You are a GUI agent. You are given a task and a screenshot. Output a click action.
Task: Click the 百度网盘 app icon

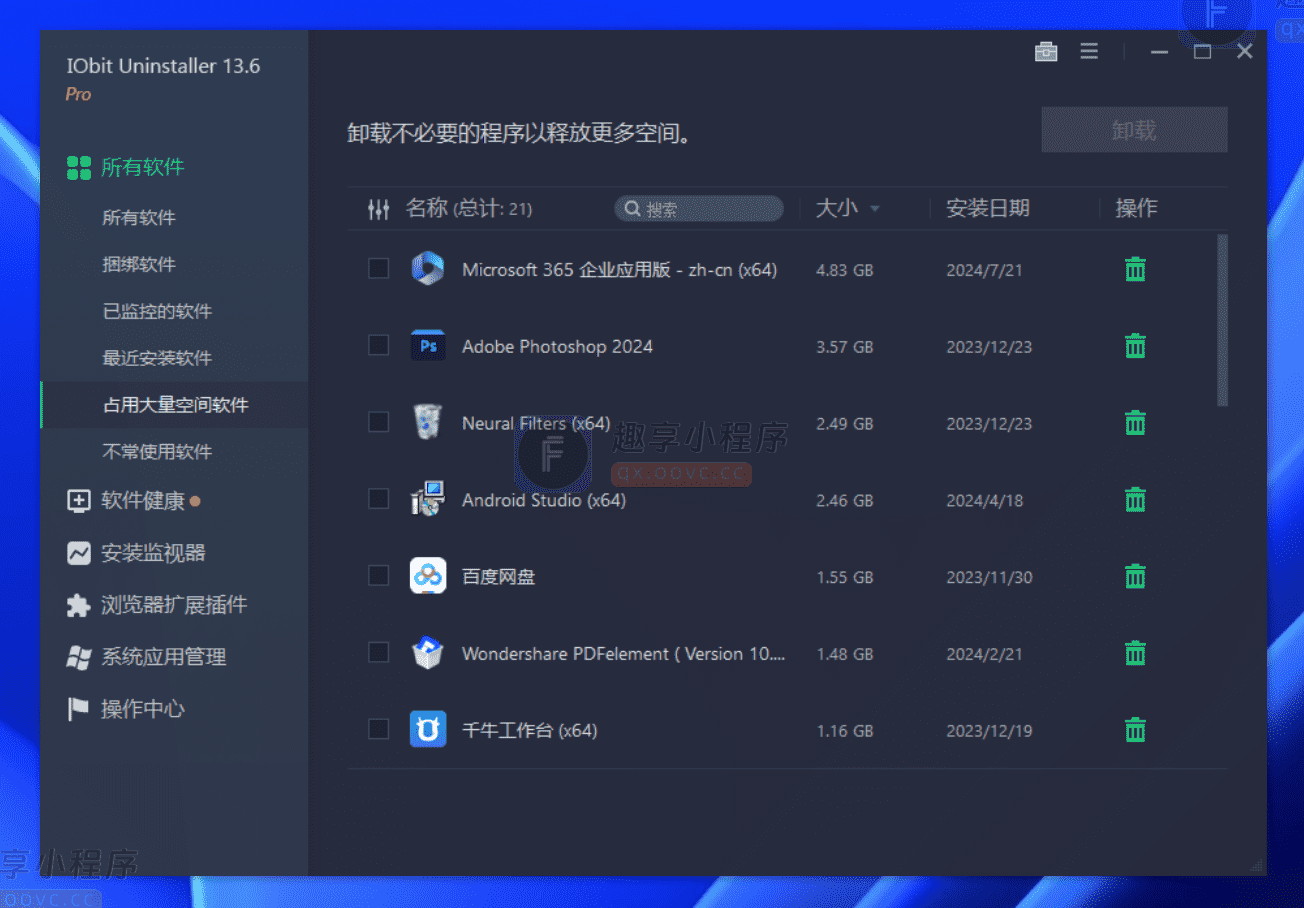428,576
